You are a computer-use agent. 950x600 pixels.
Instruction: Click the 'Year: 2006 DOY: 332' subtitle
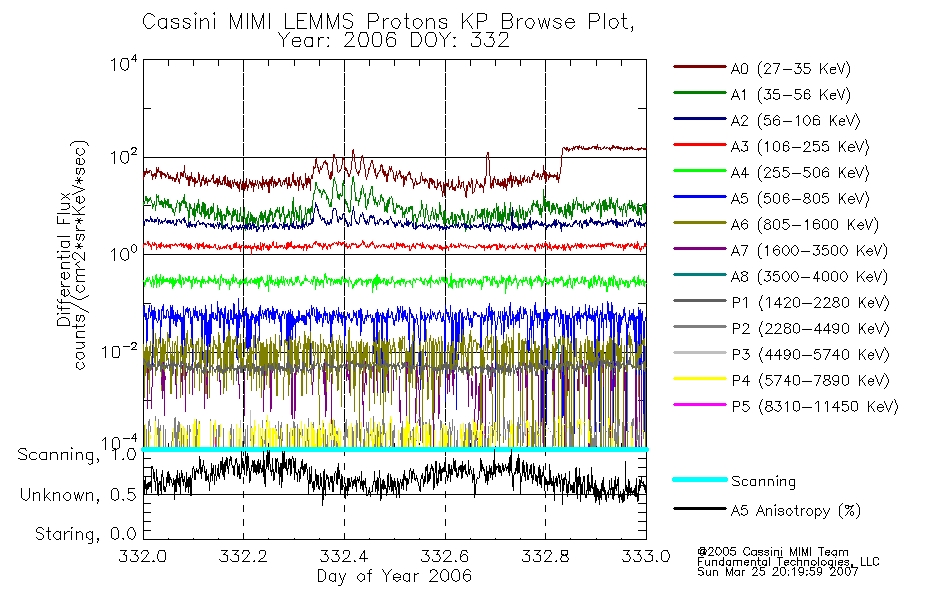[x=394, y=41]
